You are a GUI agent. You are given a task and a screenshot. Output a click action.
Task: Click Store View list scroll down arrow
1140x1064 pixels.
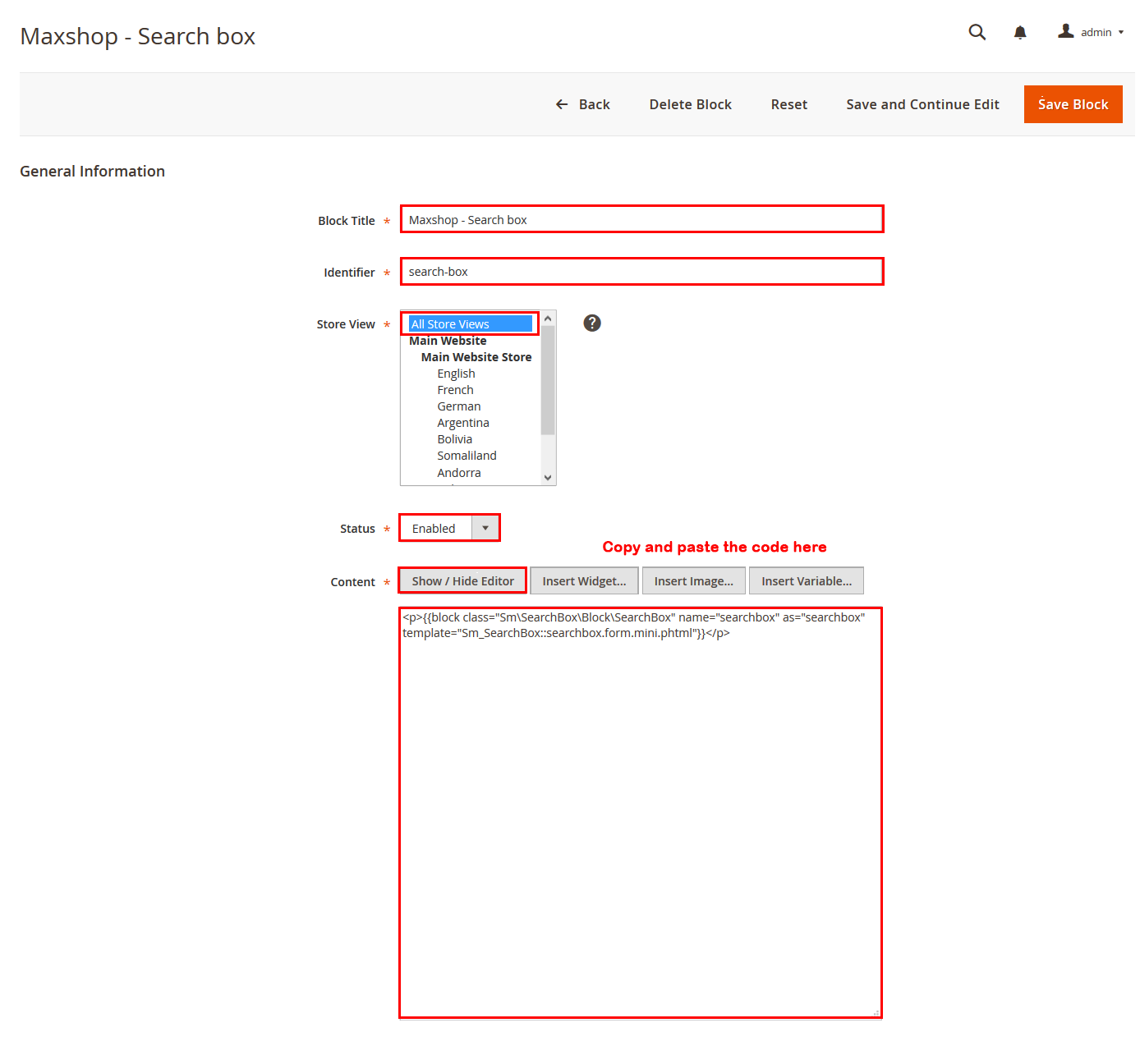[x=548, y=478]
